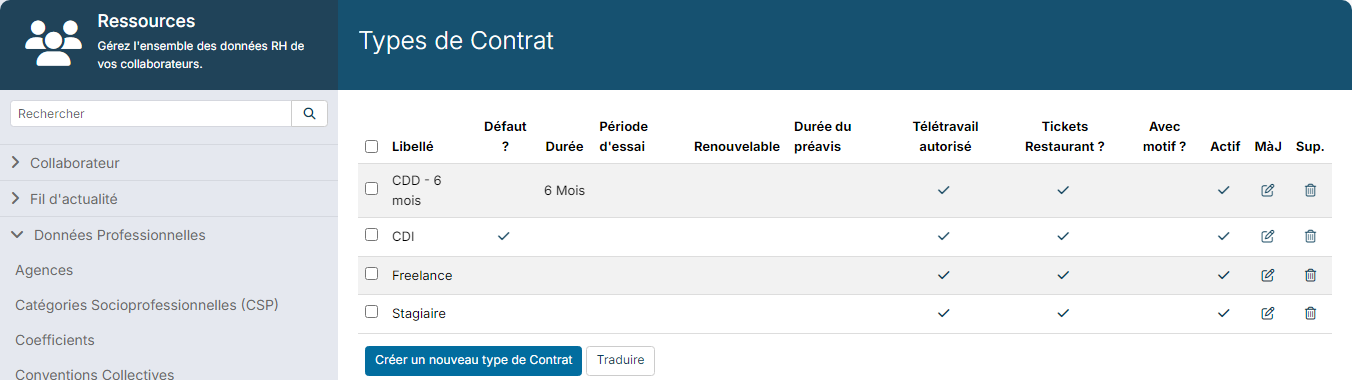Image resolution: width=1352 pixels, height=380 pixels.
Task: Click into the Rechercher search field
Action: pyautogui.click(x=151, y=114)
